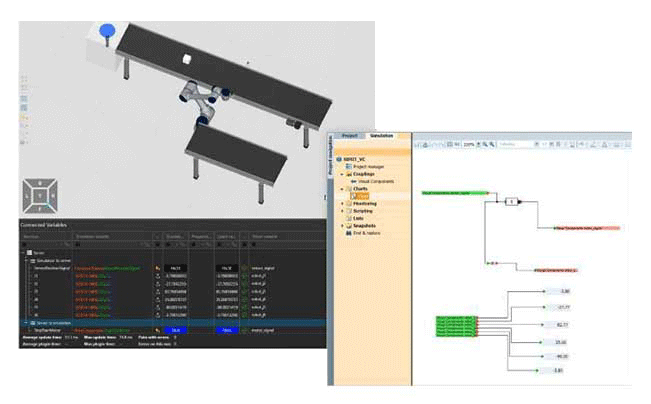The image size is (651, 404).
Task: Expand the Monitoring folder
Action: pos(342,203)
